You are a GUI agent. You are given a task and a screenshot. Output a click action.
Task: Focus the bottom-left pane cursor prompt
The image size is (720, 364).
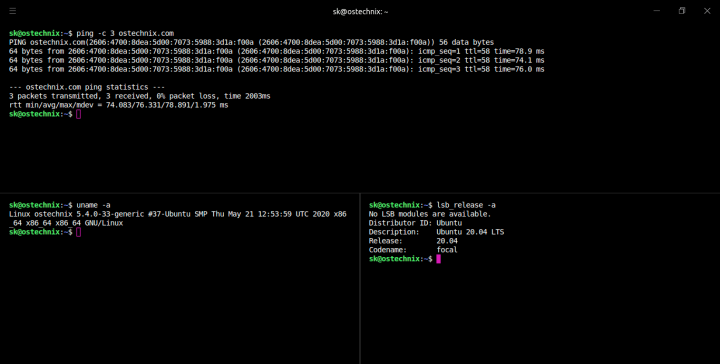pyautogui.click(x=79, y=232)
